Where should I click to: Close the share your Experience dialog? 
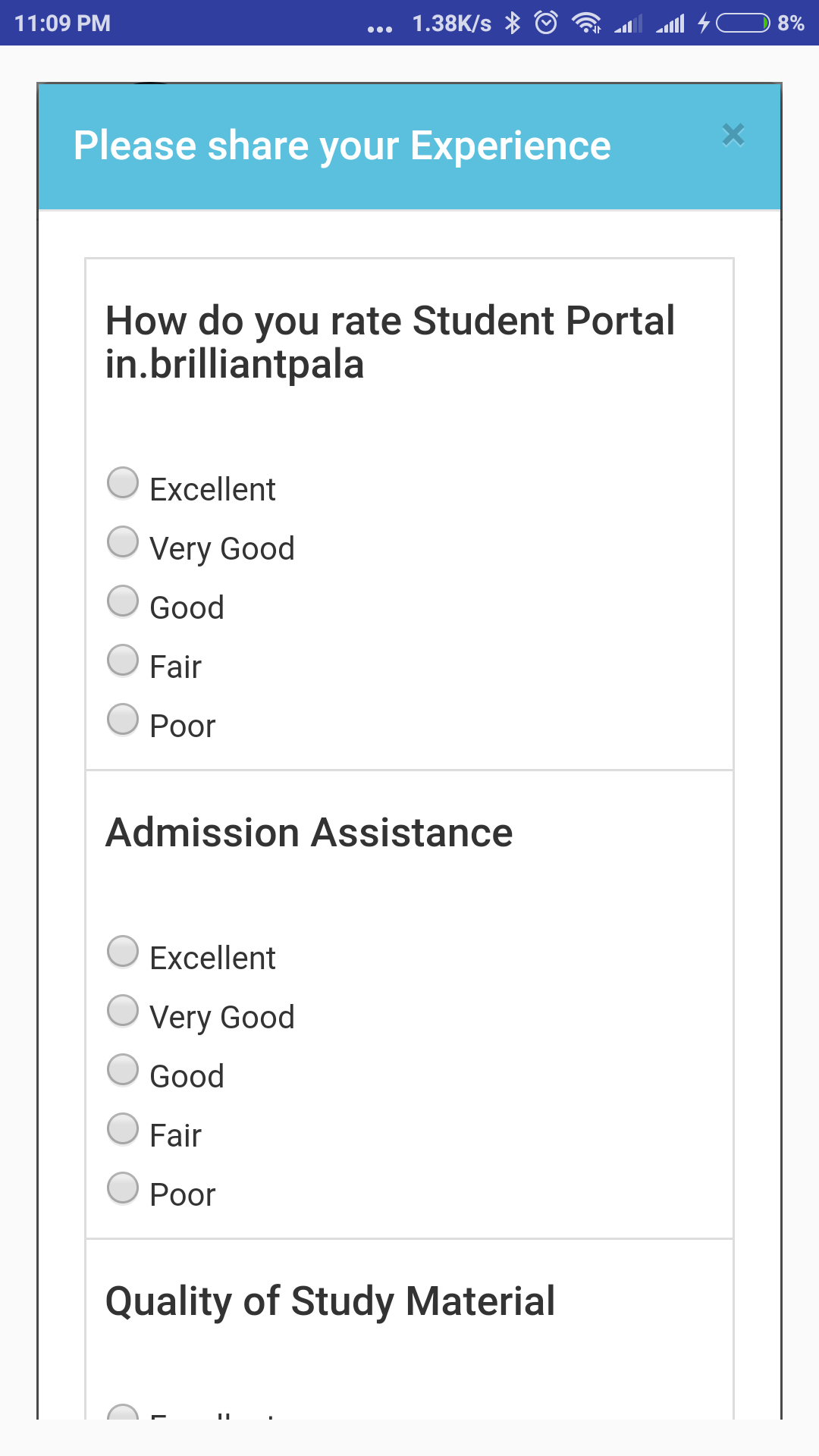[x=733, y=135]
